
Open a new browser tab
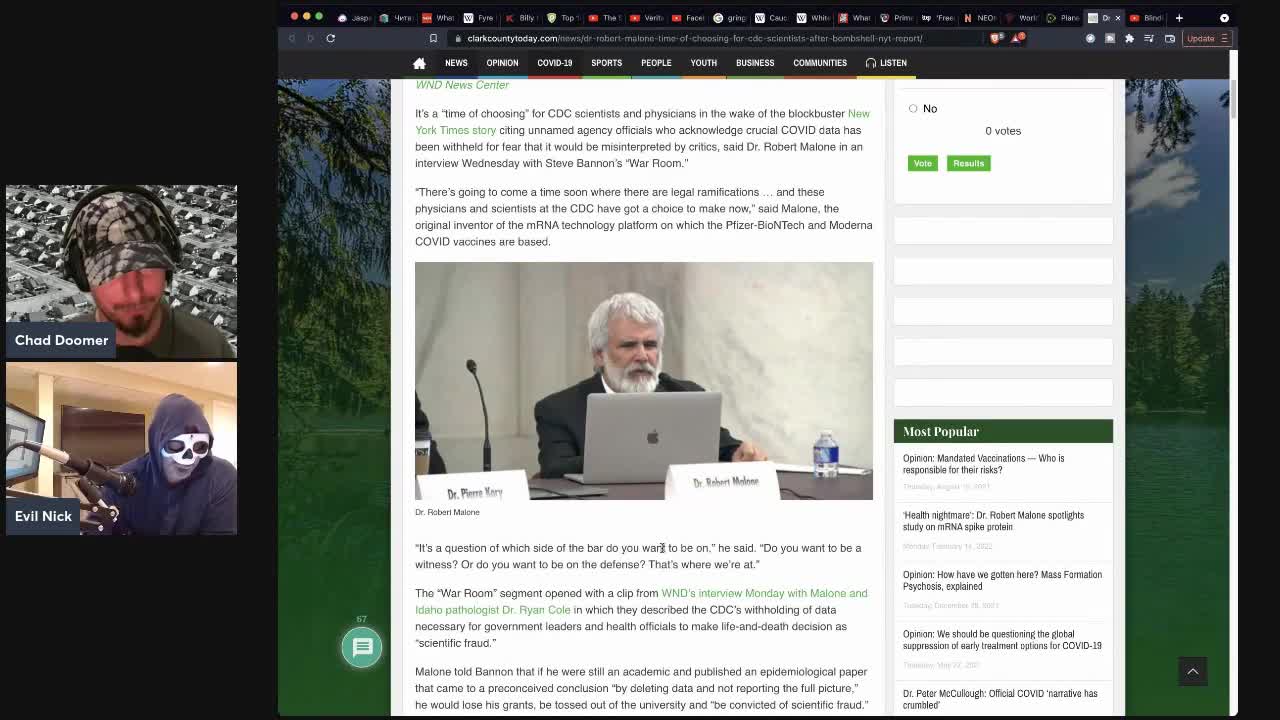pos(1179,17)
